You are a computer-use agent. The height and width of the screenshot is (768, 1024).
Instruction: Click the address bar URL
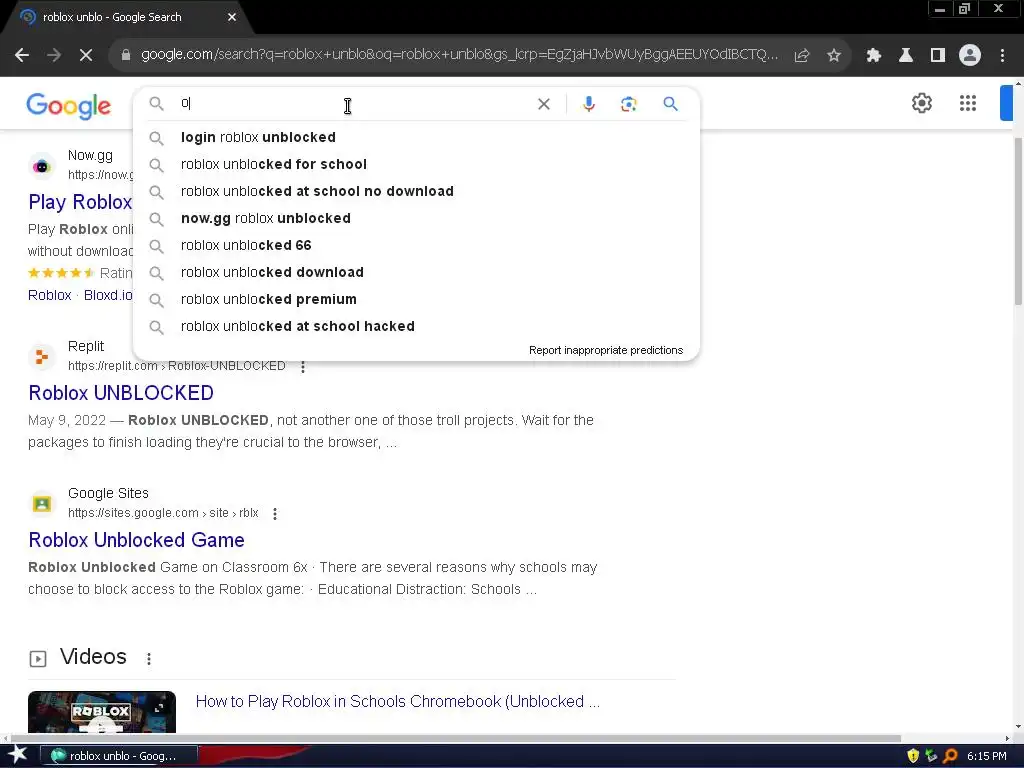[x=459, y=55]
